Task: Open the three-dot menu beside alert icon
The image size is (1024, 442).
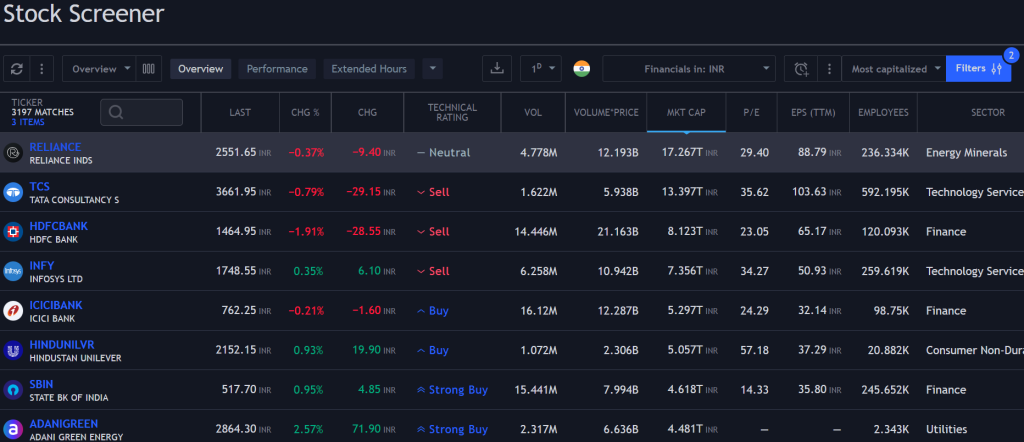Action: [829, 69]
